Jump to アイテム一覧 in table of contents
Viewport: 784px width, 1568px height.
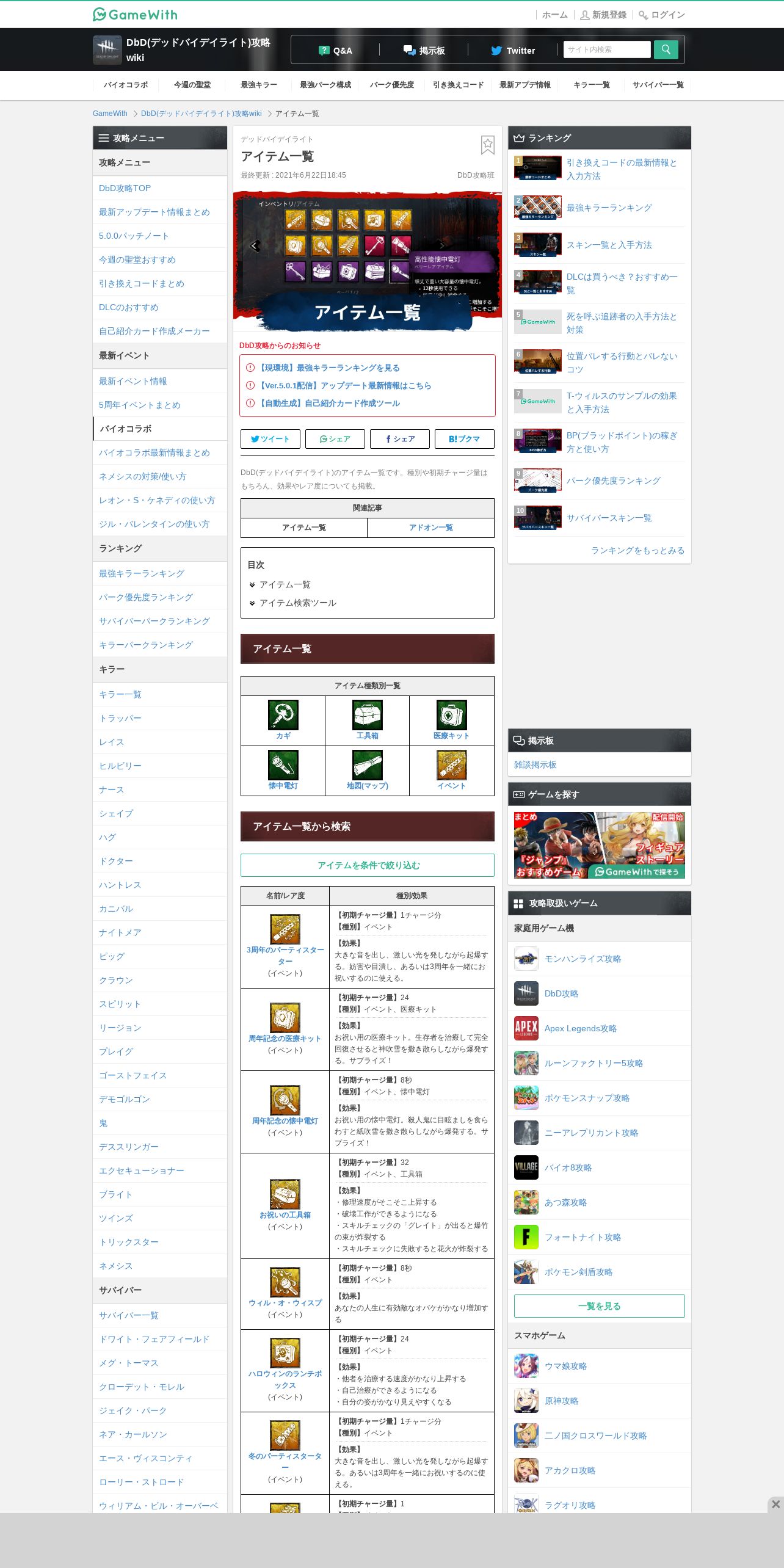pos(285,584)
